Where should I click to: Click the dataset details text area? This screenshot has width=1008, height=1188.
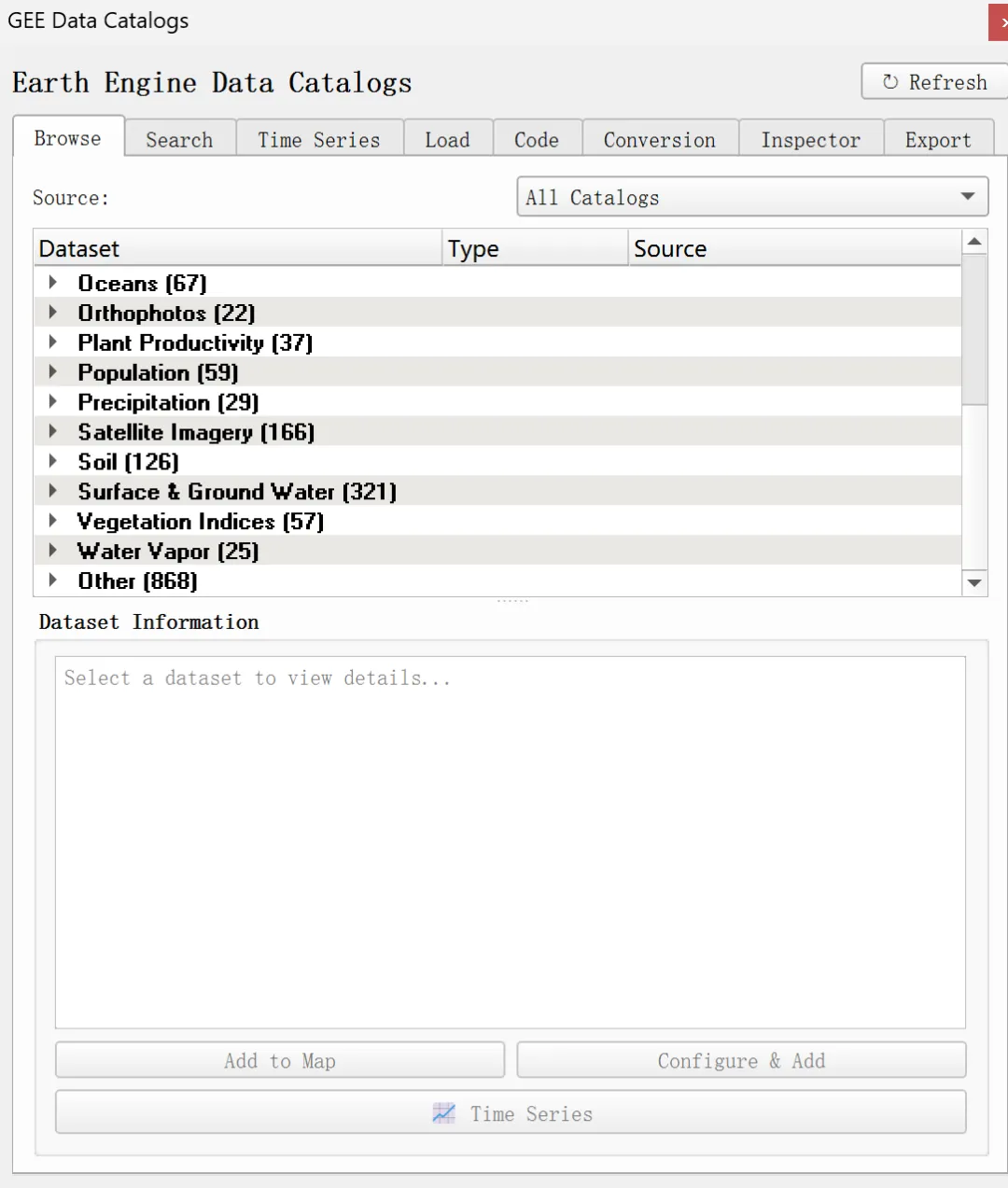point(511,843)
